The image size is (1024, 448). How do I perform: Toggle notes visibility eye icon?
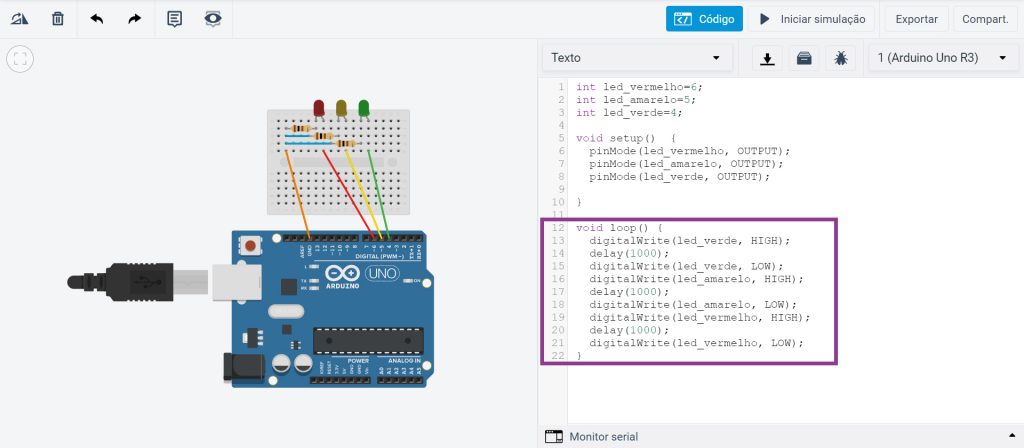click(x=213, y=19)
